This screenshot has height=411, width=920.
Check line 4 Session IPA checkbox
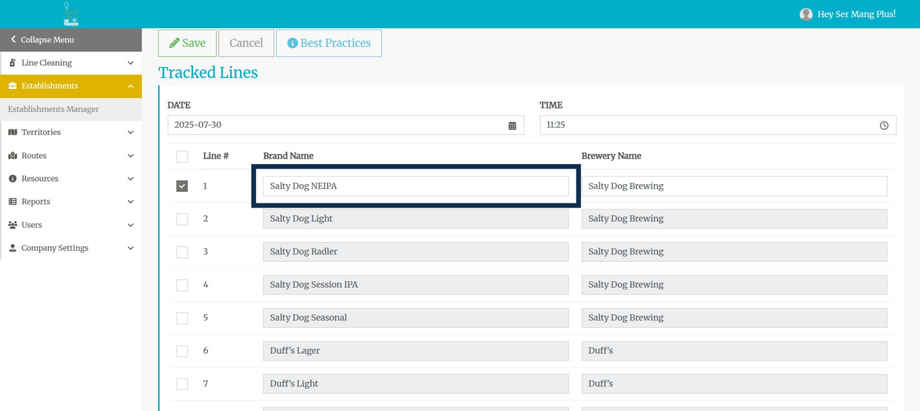point(182,285)
